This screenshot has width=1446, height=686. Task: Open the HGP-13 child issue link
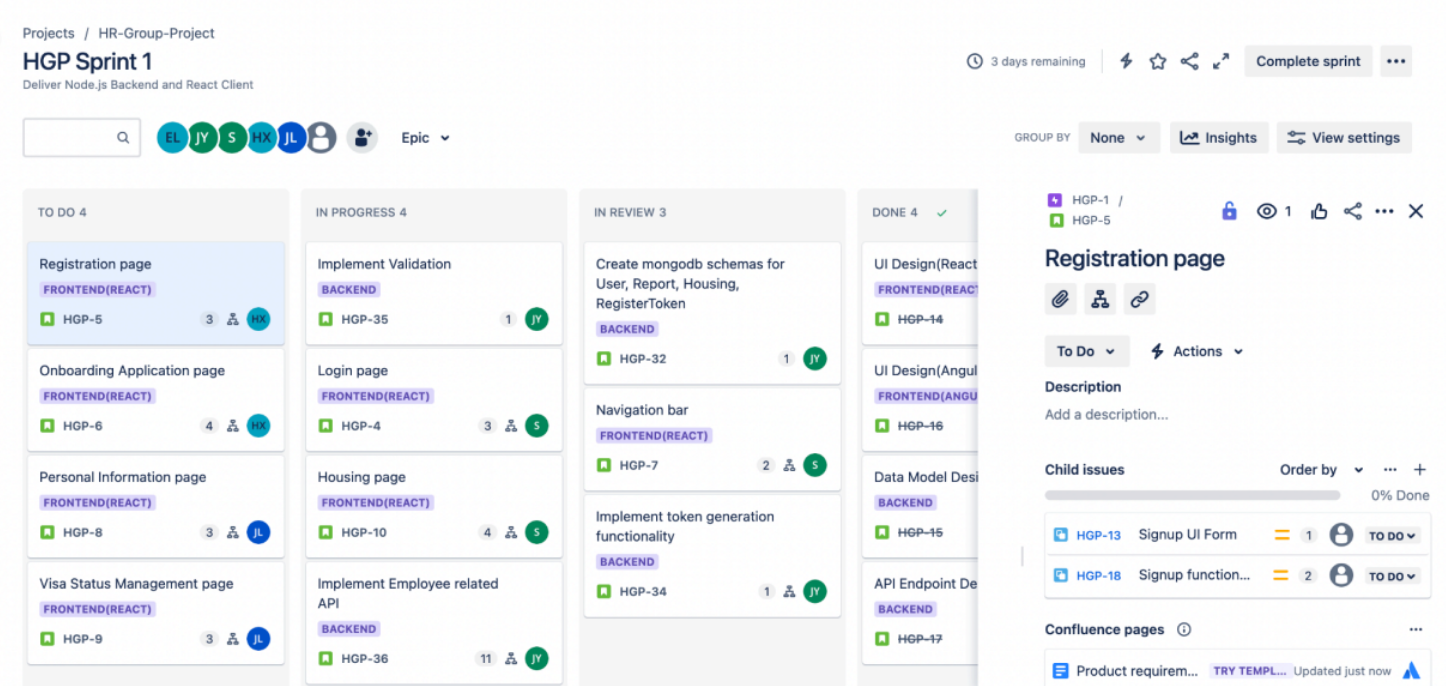tap(1098, 535)
